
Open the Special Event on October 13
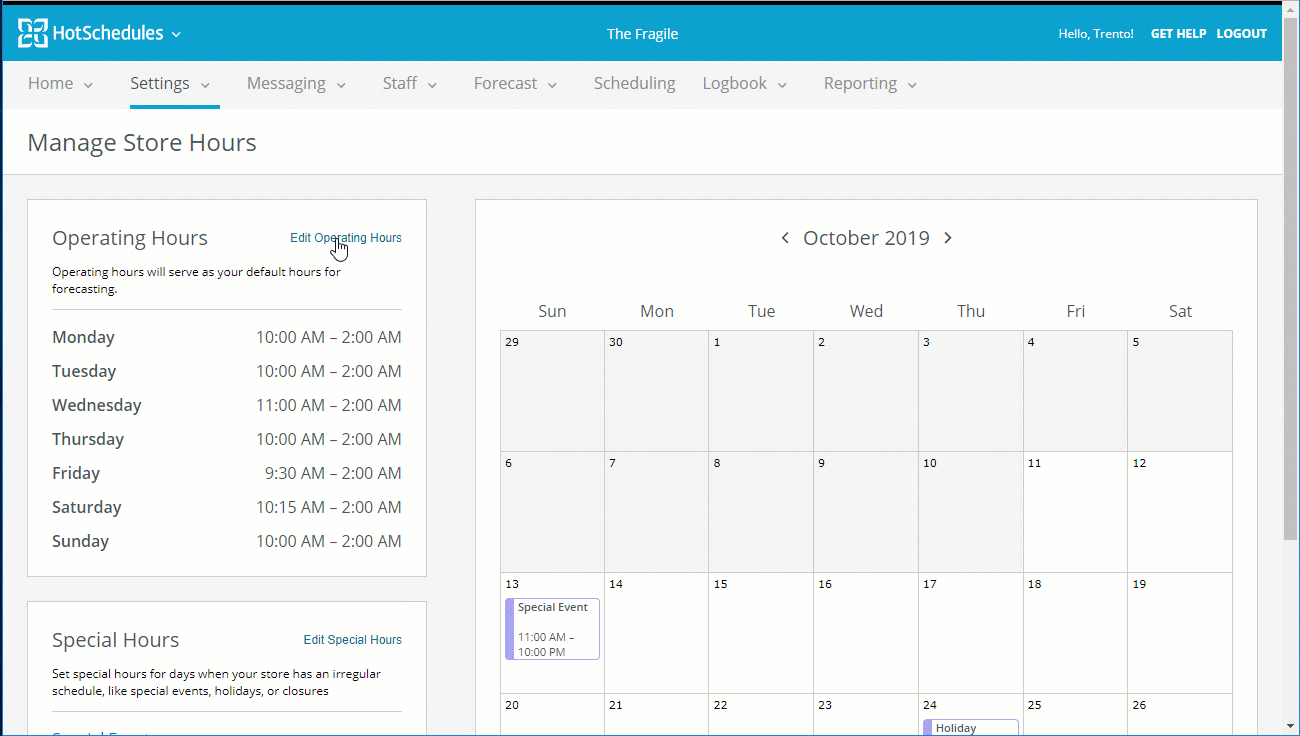pyautogui.click(x=552, y=627)
